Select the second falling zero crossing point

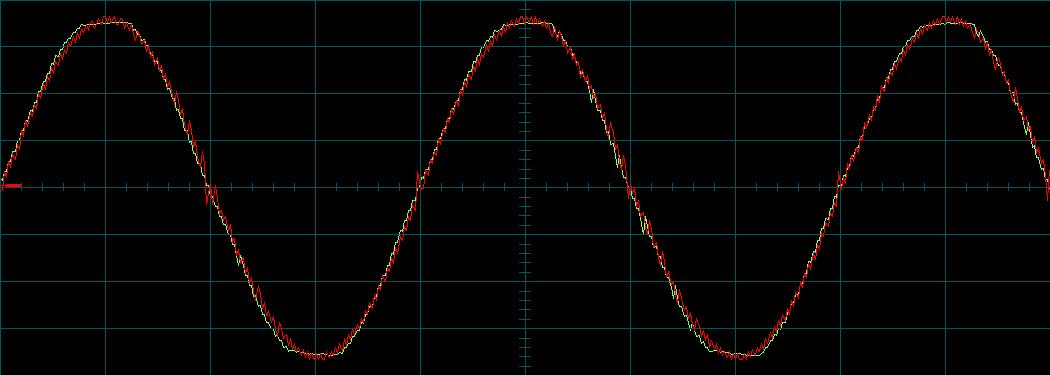630,188
